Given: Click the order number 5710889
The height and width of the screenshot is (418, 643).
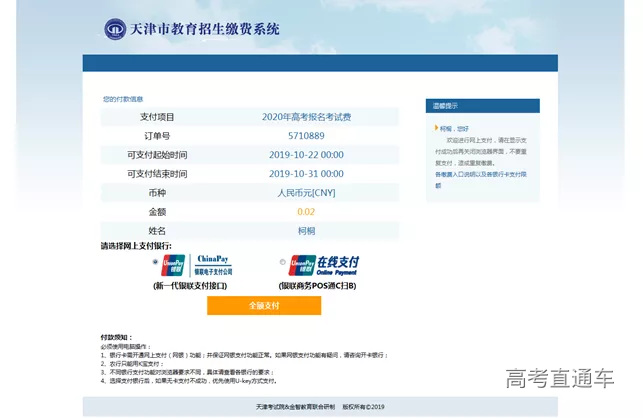Looking at the screenshot, I should 306,136.
